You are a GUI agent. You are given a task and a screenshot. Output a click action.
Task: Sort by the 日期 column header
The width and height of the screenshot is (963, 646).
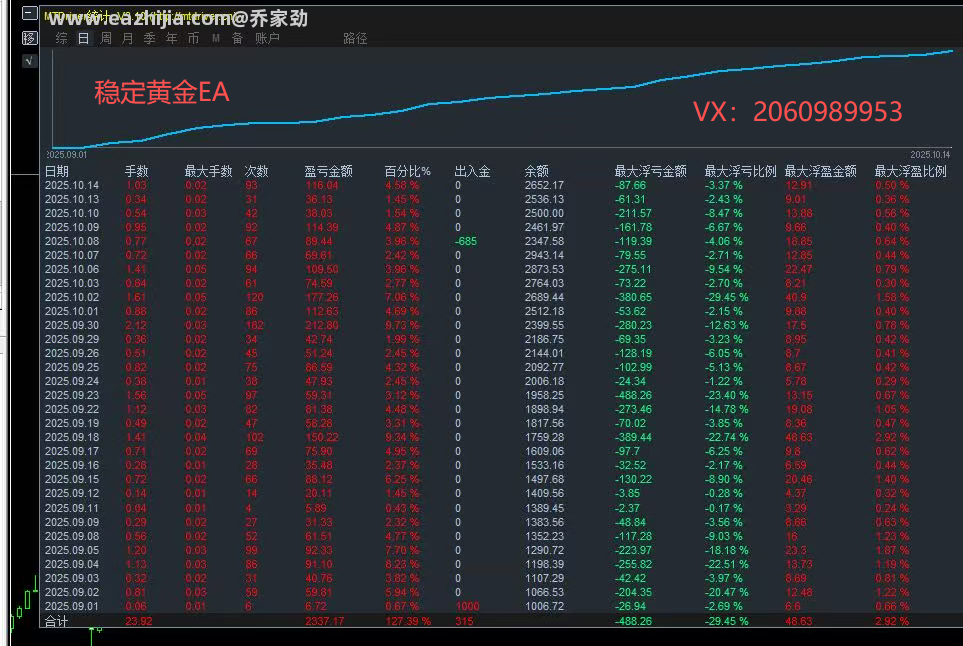click(57, 171)
